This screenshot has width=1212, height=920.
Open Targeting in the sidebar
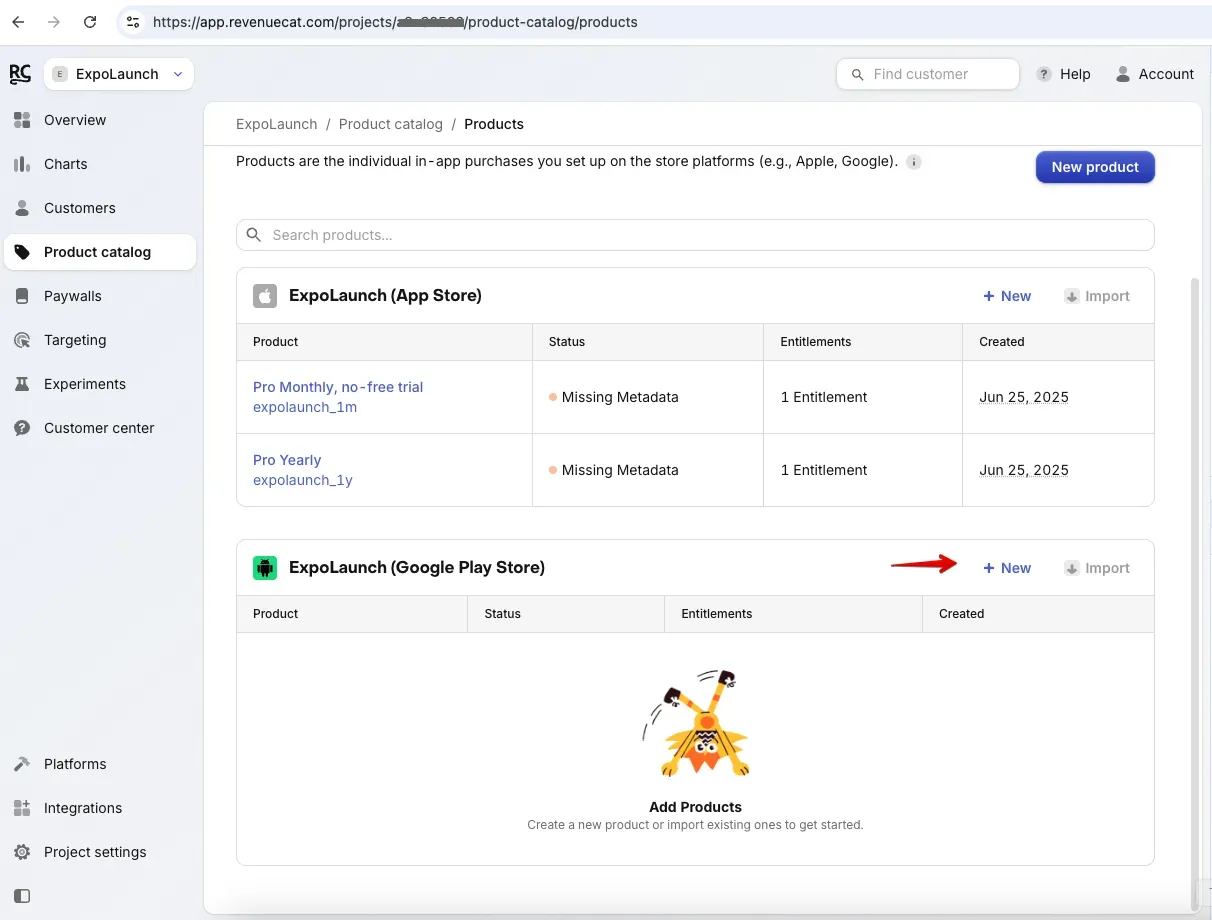point(100,340)
